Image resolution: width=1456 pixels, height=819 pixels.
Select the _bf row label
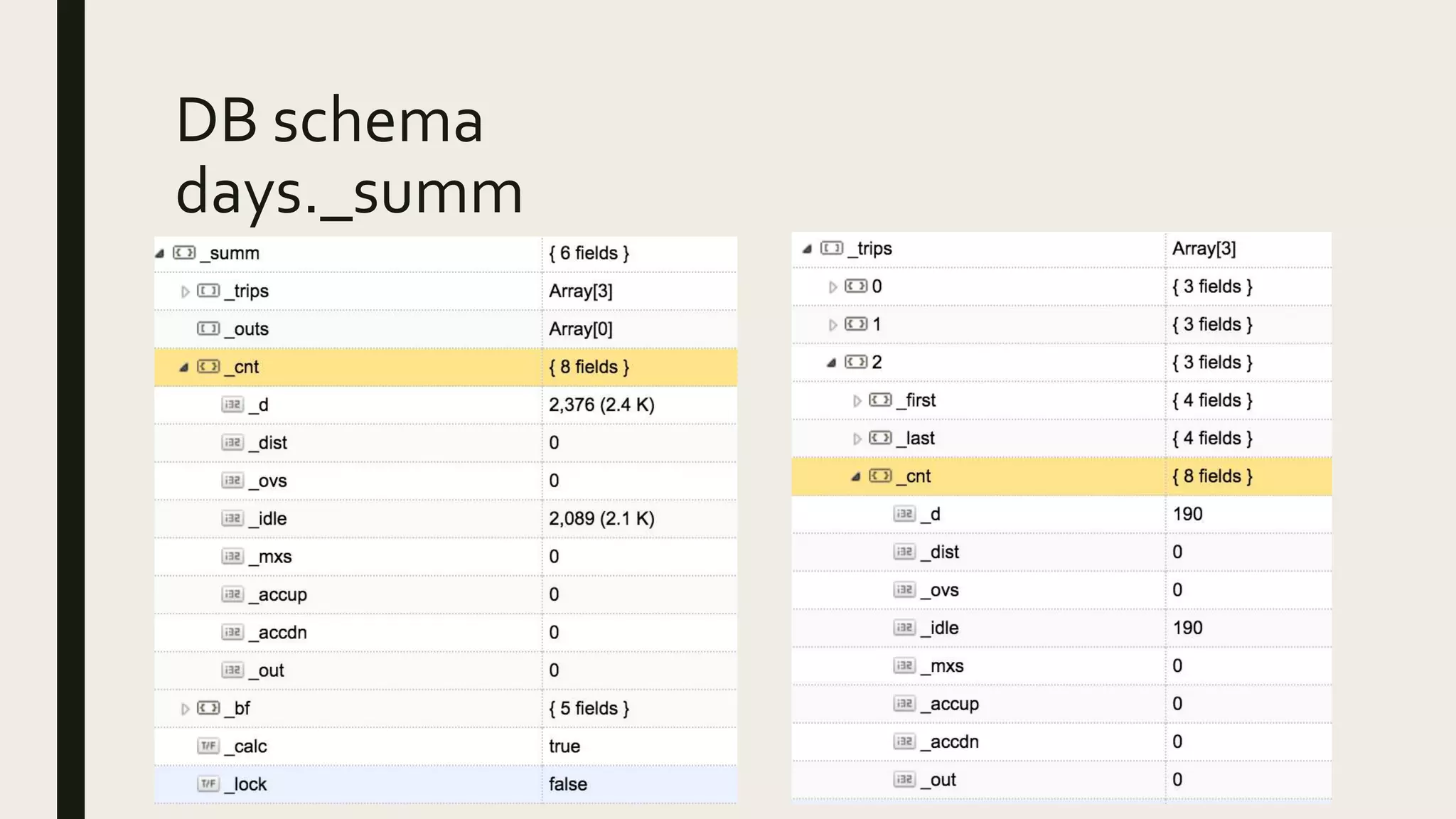point(237,708)
